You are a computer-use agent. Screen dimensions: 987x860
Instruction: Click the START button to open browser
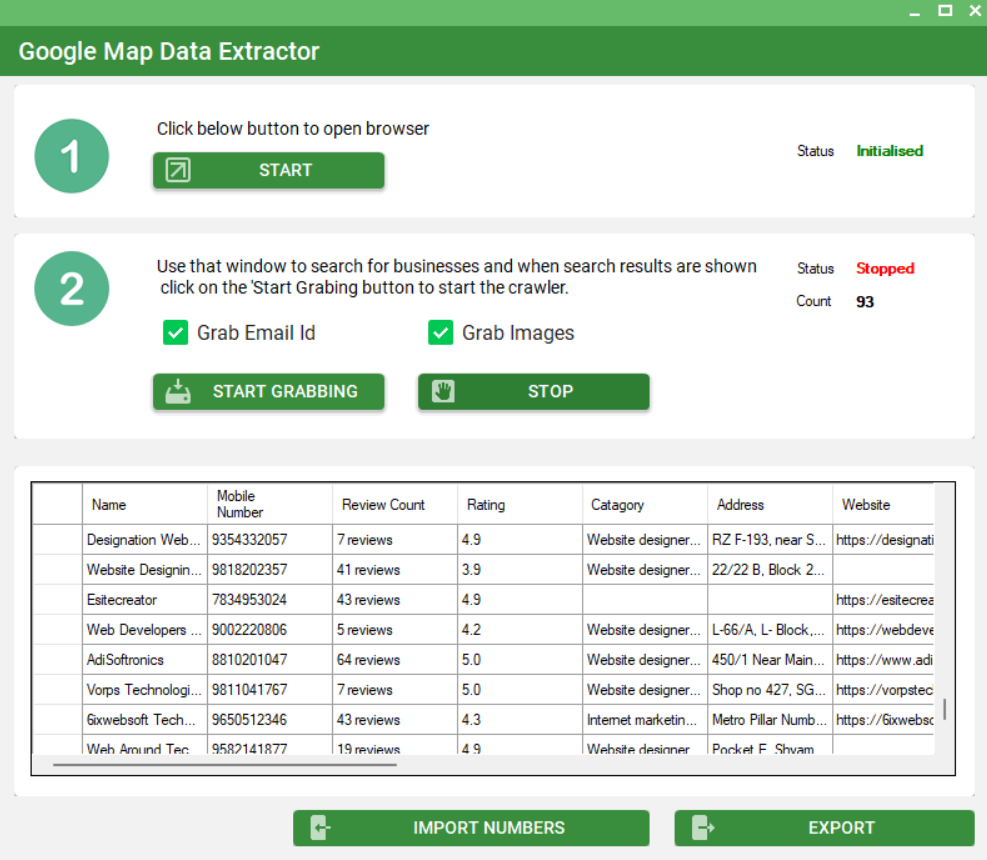click(x=268, y=170)
